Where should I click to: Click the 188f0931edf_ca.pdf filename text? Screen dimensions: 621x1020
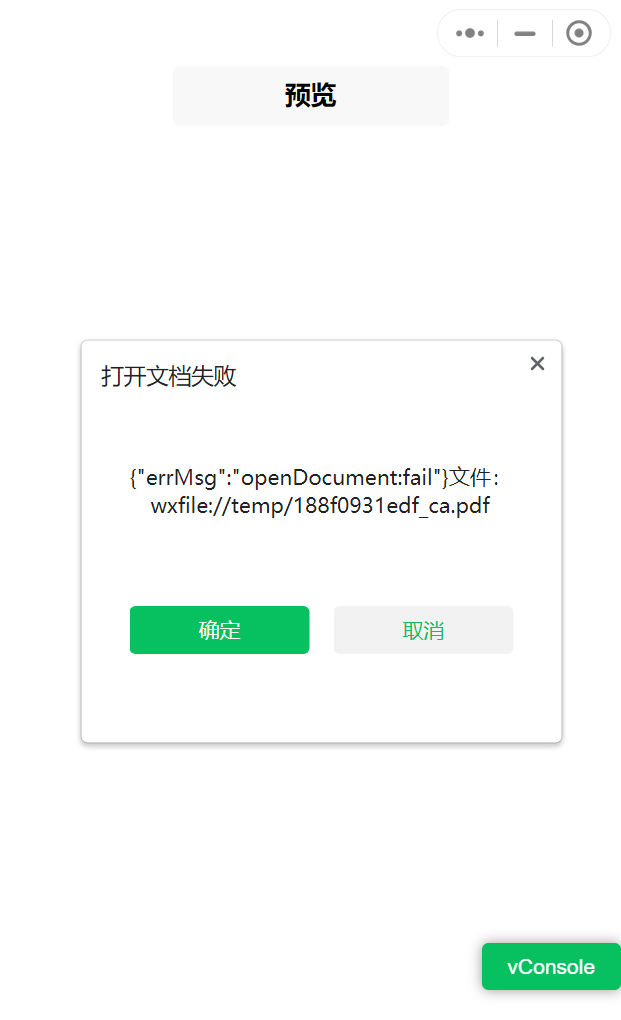click(x=391, y=505)
